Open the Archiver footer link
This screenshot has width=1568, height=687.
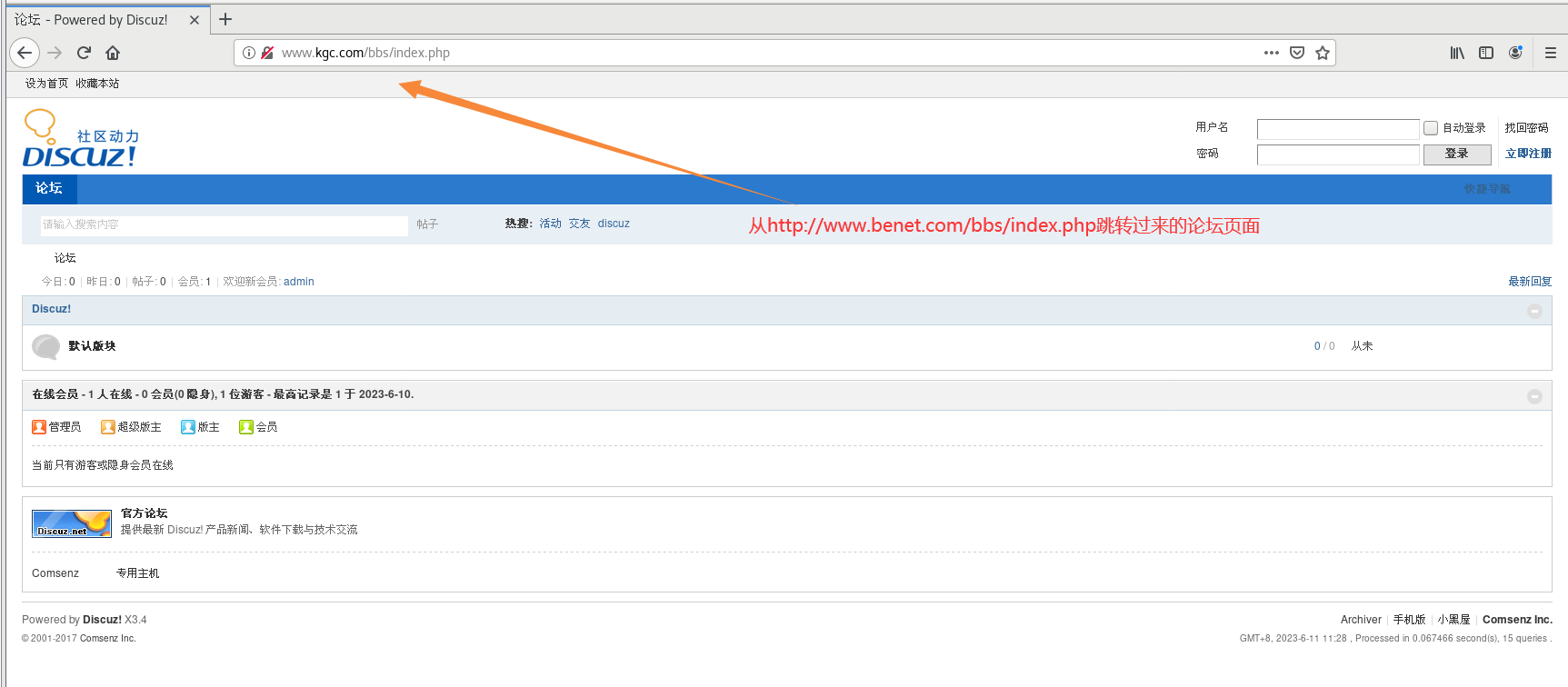click(x=1361, y=620)
